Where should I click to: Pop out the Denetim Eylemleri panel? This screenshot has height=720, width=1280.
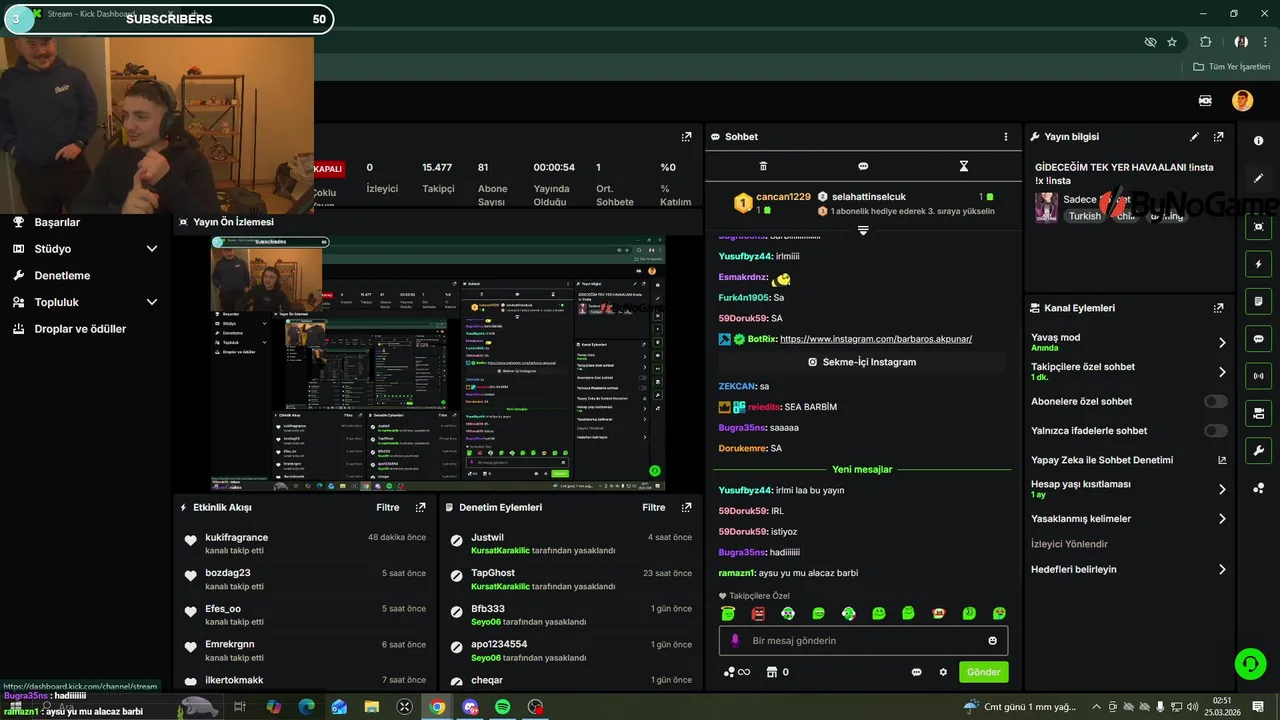coord(686,507)
